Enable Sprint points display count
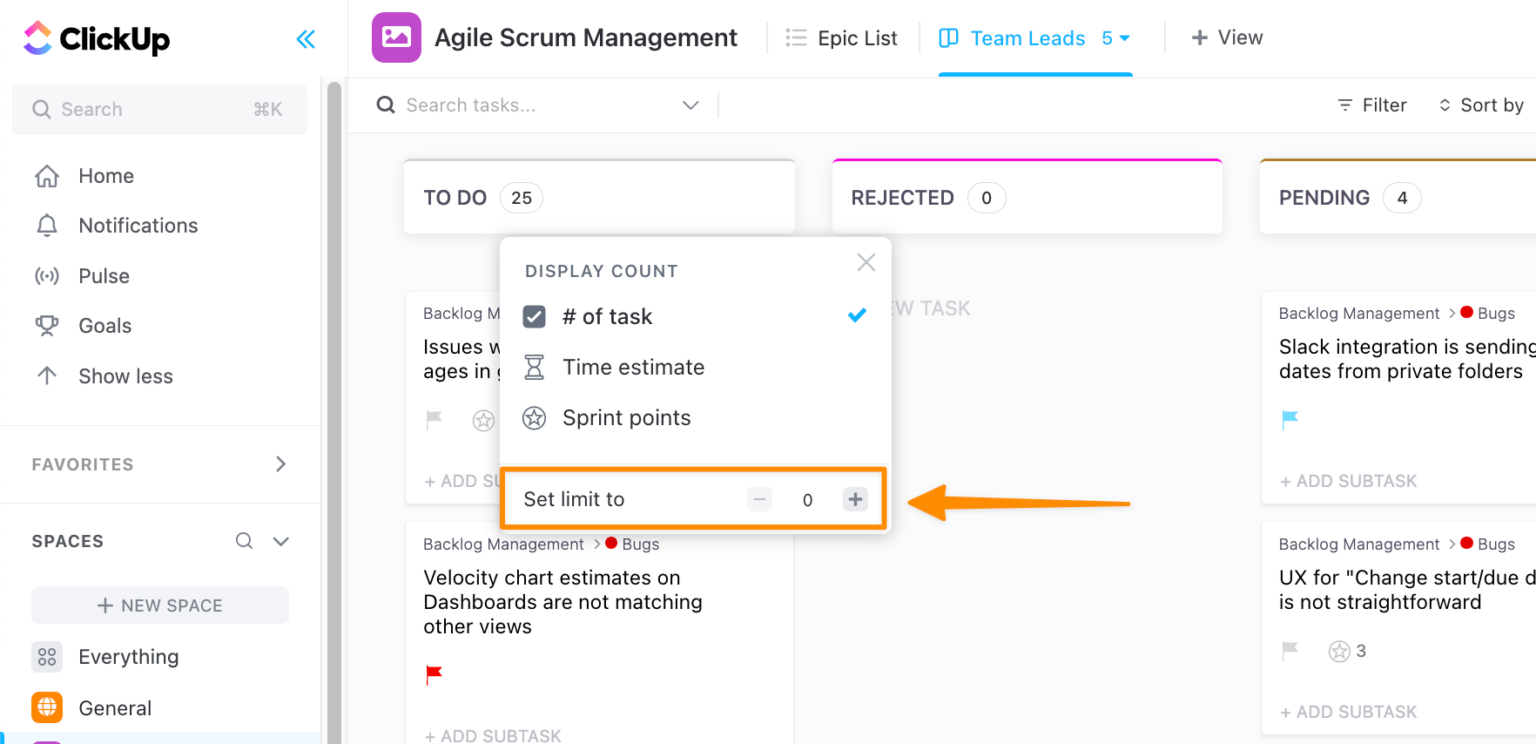 pyautogui.click(x=626, y=417)
